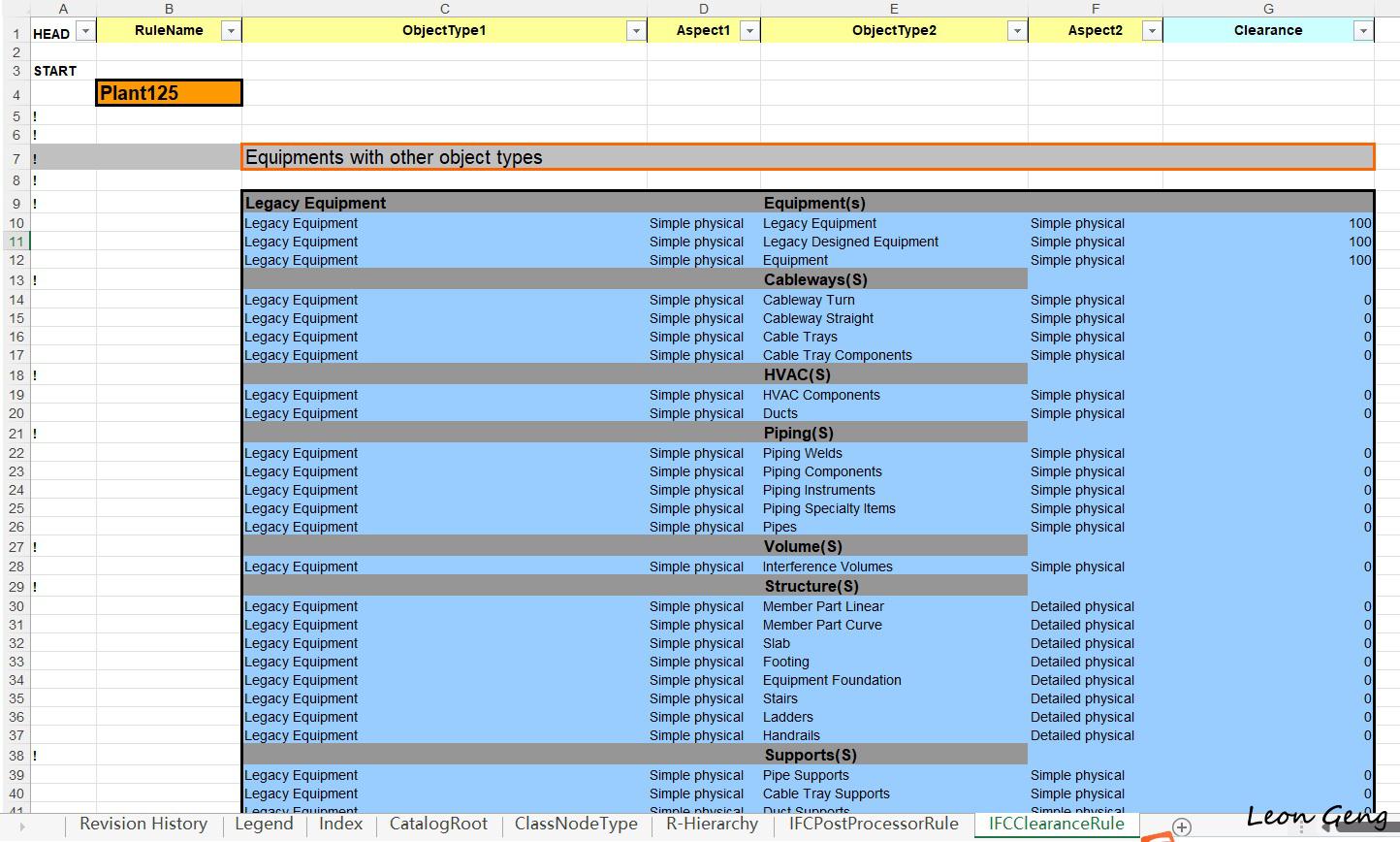
Task: Open the Aspect1 filter dropdown
Action: pos(749,32)
